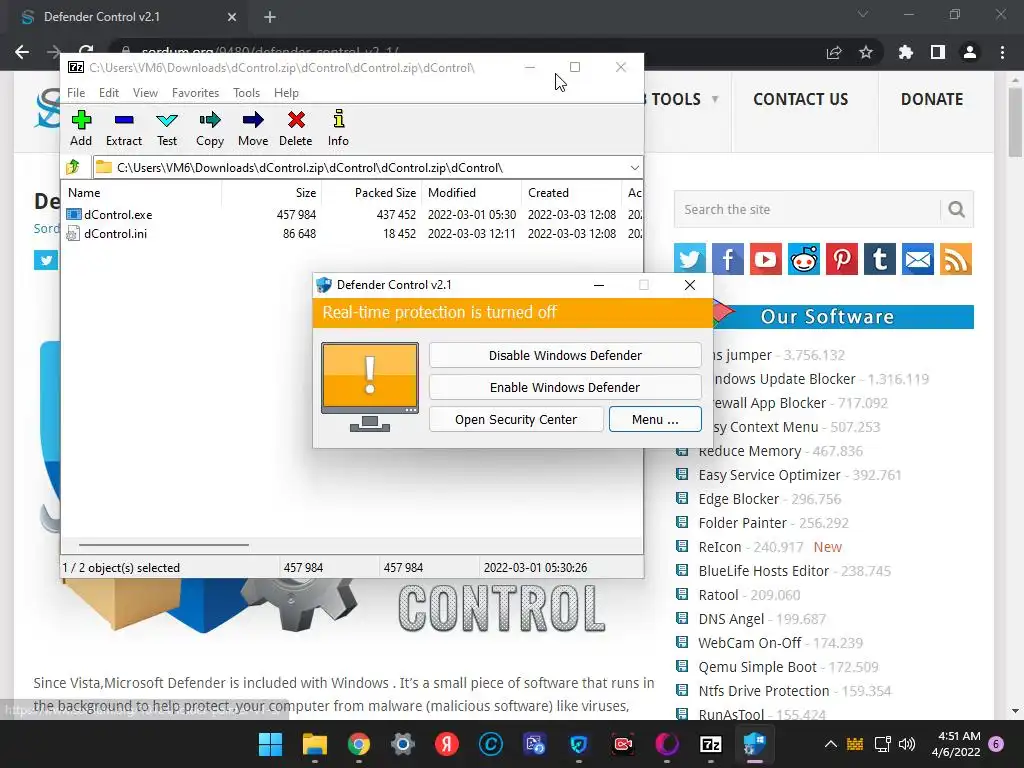Image resolution: width=1024 pixels, height=768 pixels.
Task: Click the search magnifier icon on the site
Action: click(x=956, y=210)
